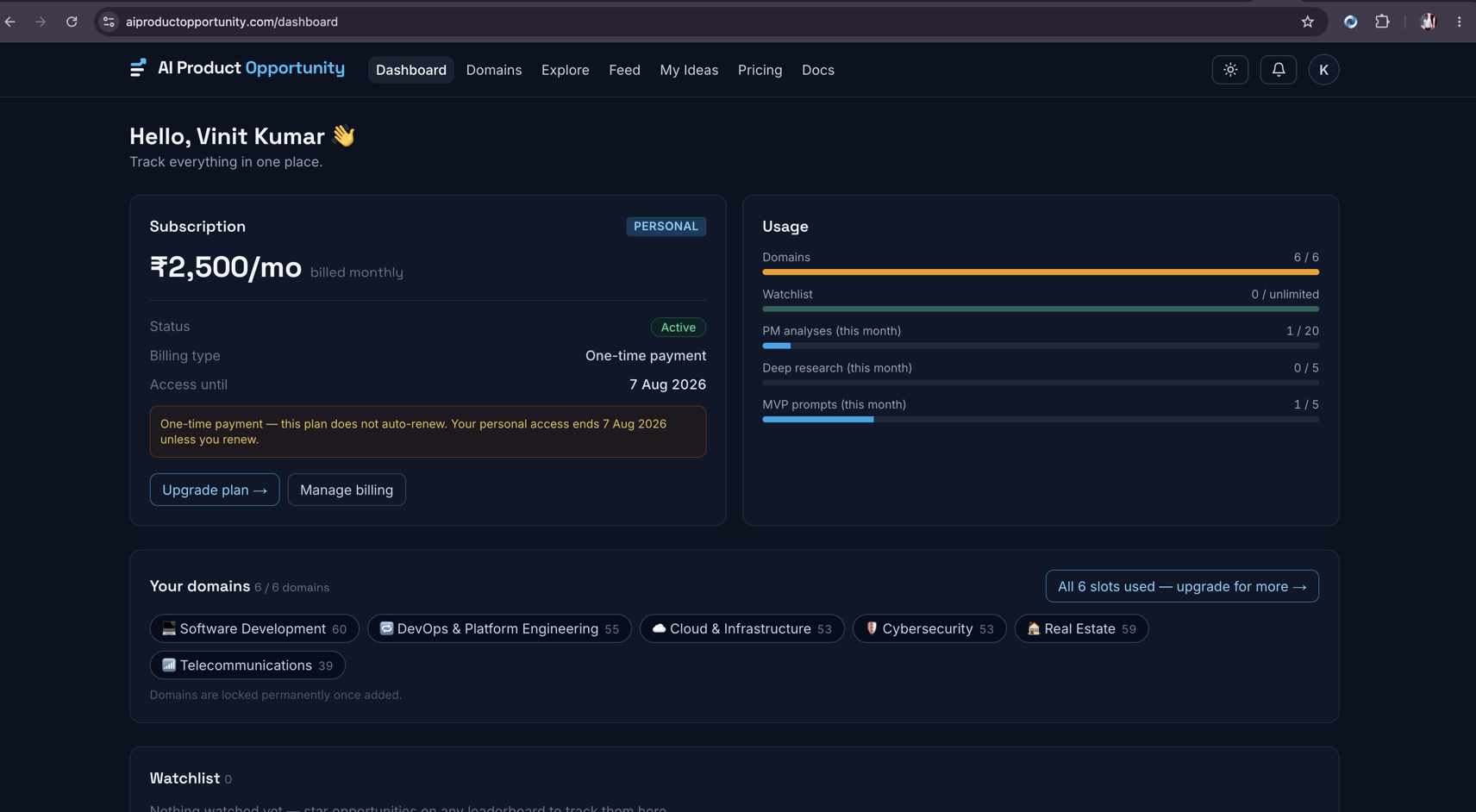
Task: Click the Usage card heading
Action: click(785, 227)
